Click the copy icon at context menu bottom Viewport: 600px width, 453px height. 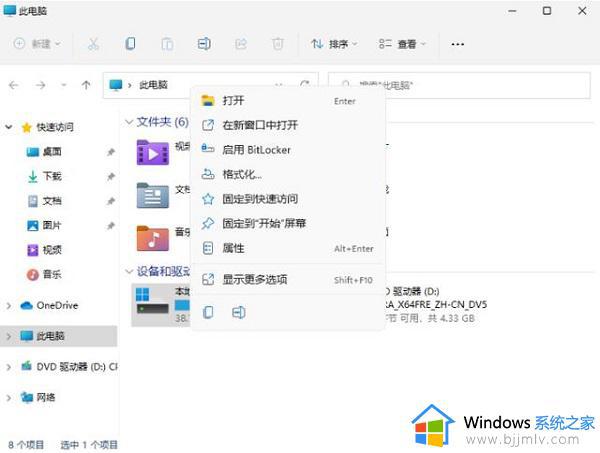208,312
